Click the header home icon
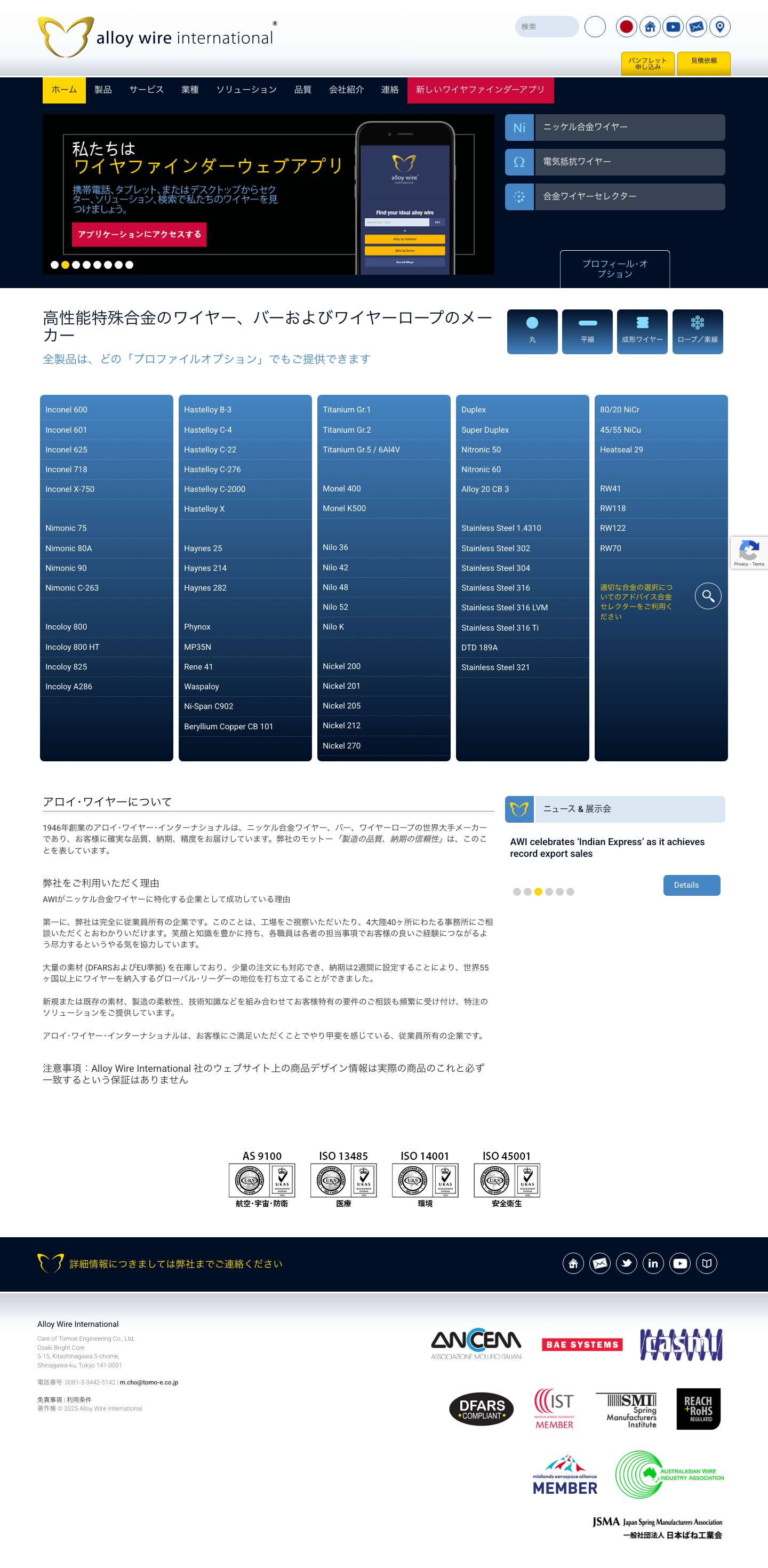Image resolution: width=768 pixels, height=1568 pixels. click(x=650, y=27)
